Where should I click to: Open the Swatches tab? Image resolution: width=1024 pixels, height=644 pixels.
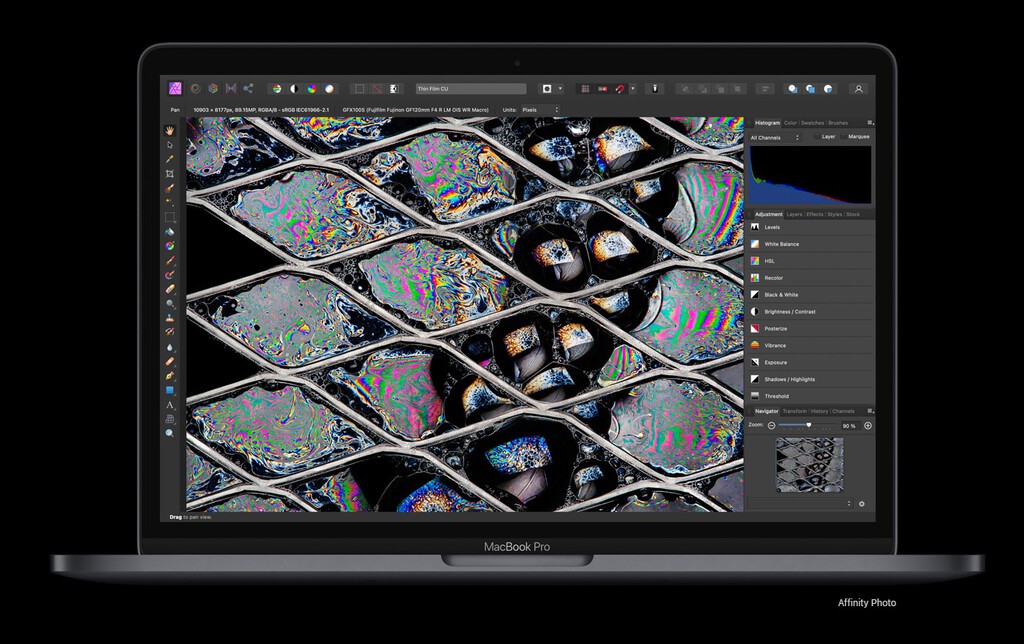pos(812,123)
